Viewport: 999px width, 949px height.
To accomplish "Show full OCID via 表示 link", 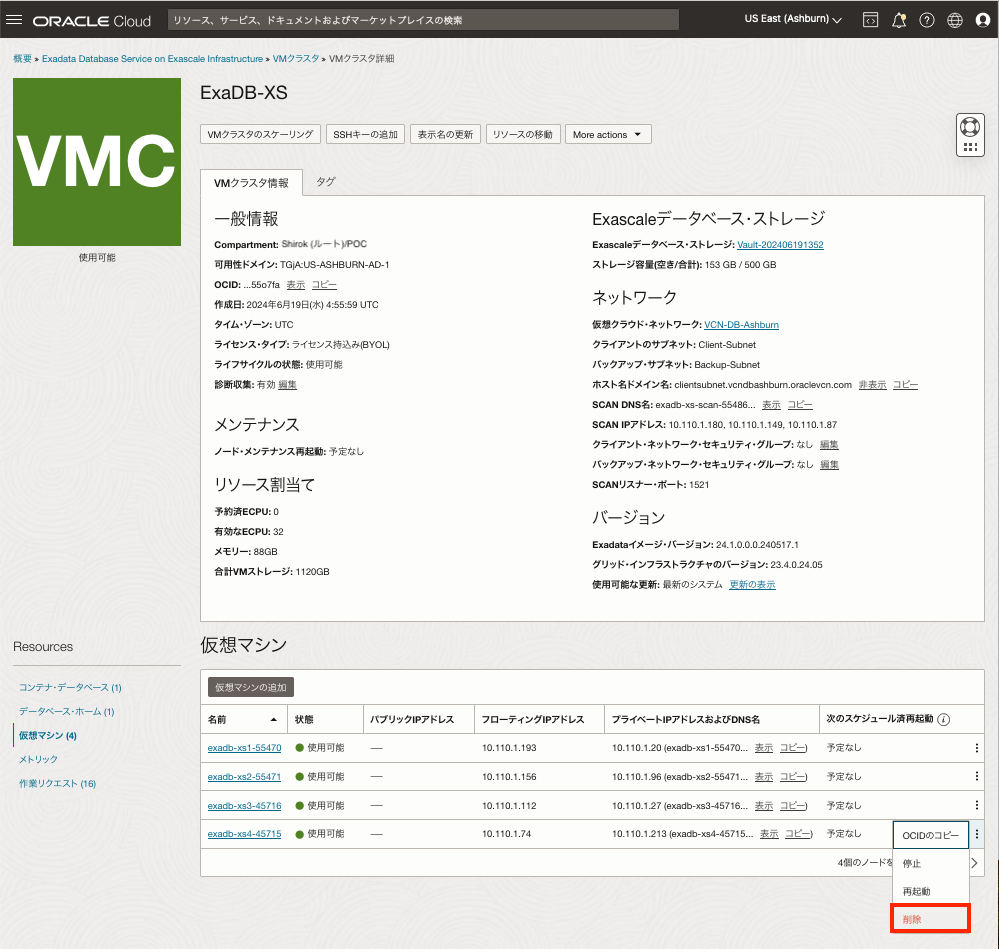I will (x=295, y=285).
